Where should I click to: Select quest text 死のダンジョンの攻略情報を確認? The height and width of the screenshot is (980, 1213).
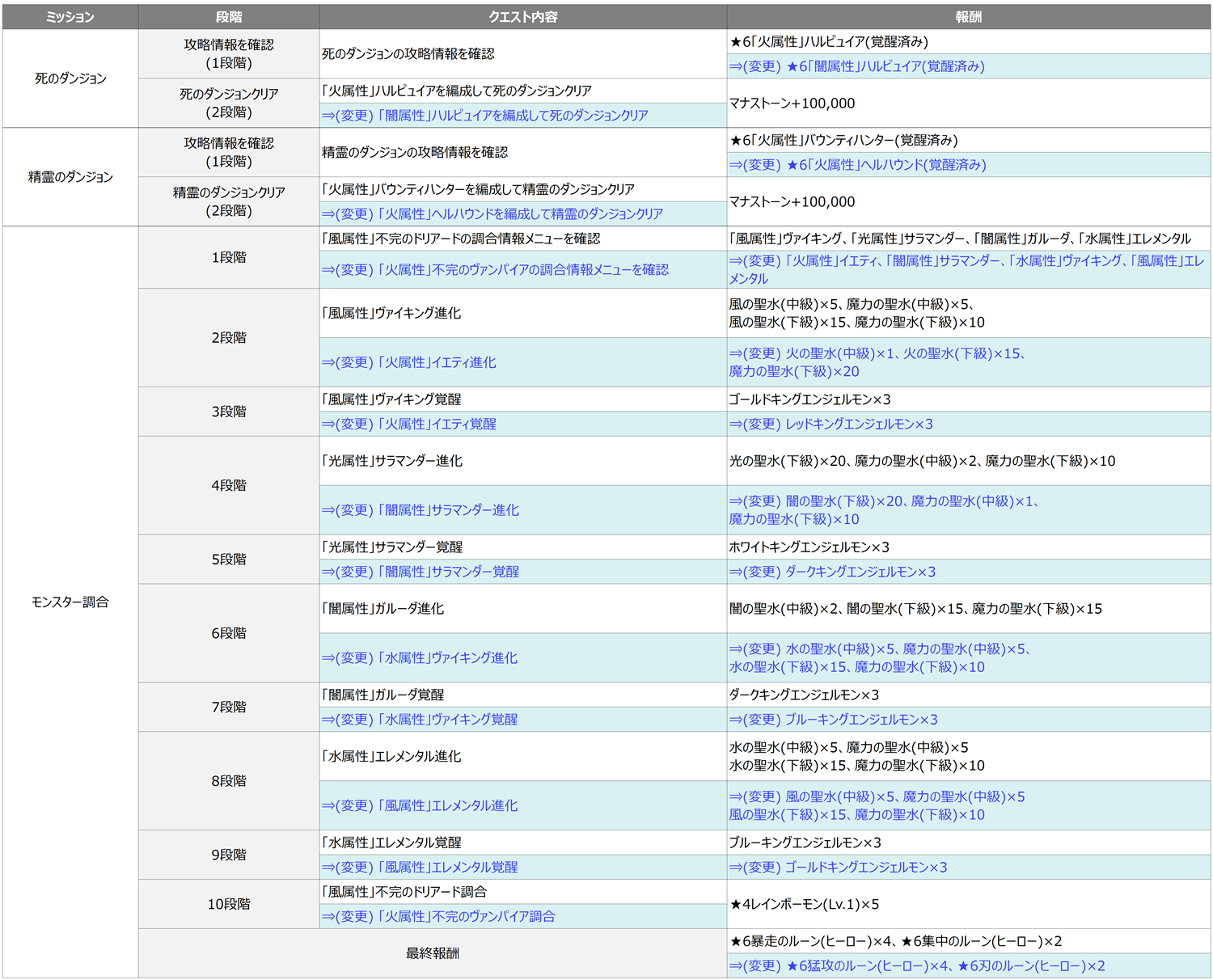(x=408, y=54)
